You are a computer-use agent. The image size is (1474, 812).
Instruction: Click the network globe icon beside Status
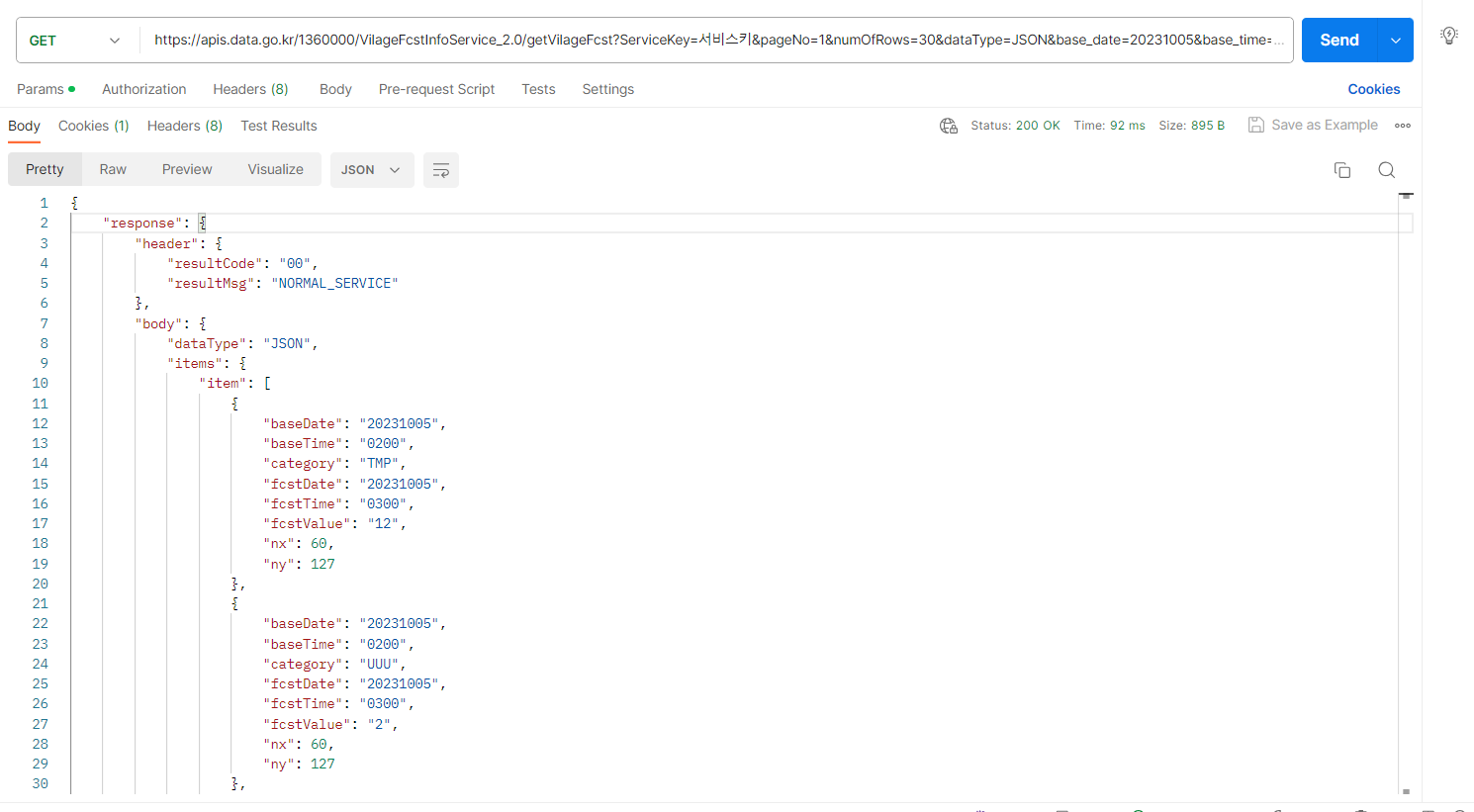(949, 126)
